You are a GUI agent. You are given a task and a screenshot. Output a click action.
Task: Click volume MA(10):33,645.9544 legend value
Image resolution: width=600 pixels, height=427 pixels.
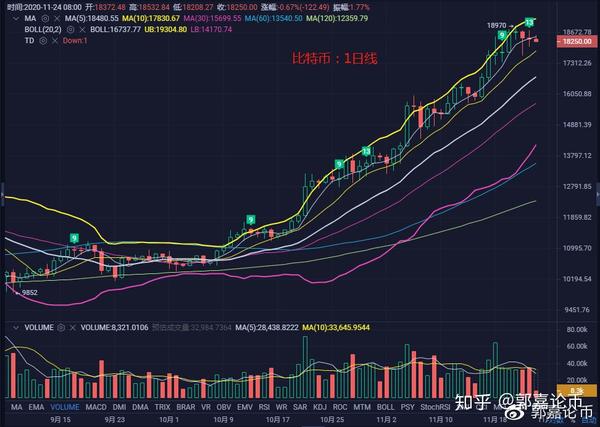click(336, 328)
